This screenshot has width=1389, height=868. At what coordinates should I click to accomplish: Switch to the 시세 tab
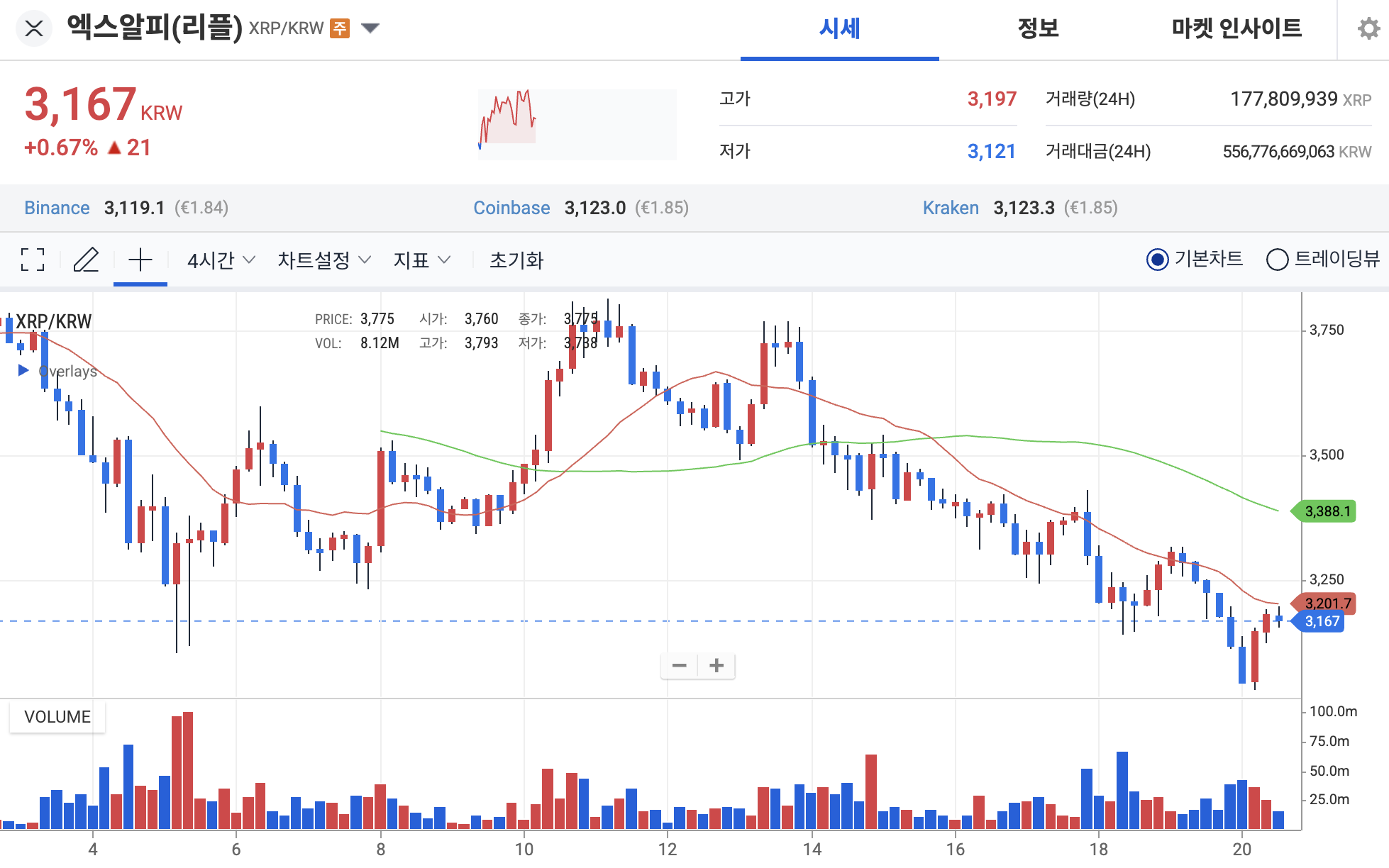839,29
